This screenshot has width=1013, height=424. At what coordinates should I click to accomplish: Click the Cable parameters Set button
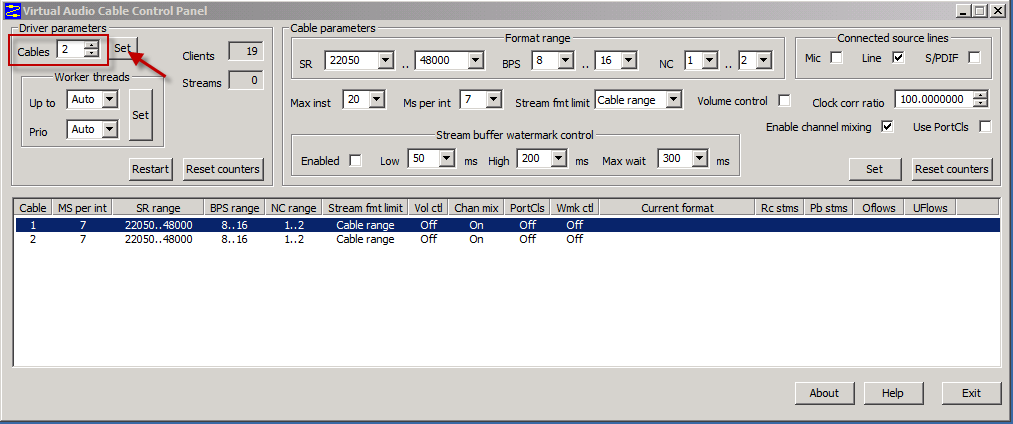(x=874, y=169)
